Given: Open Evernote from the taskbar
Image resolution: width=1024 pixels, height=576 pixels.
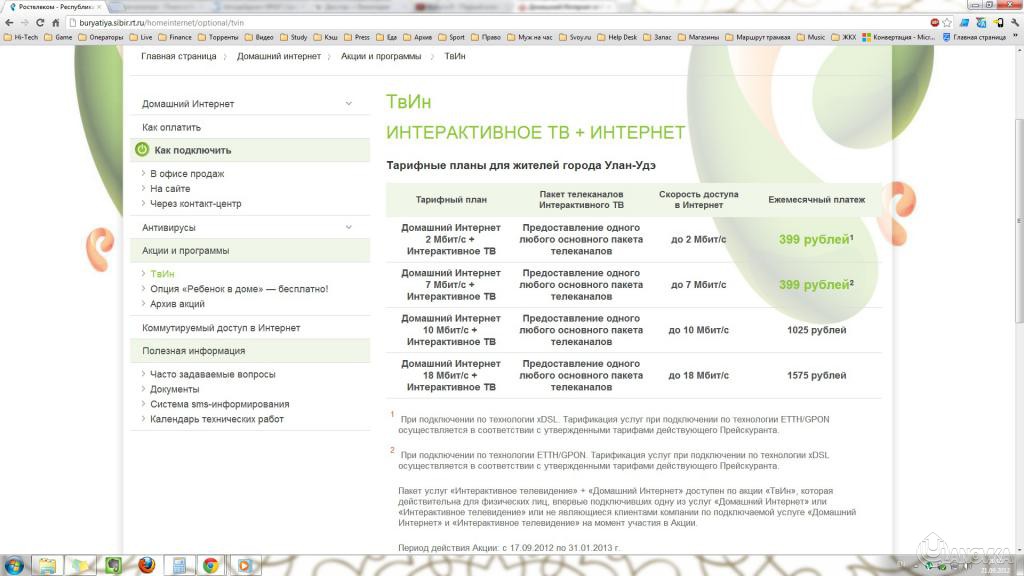Looking at the screenshot, I should tap(114, 565).
